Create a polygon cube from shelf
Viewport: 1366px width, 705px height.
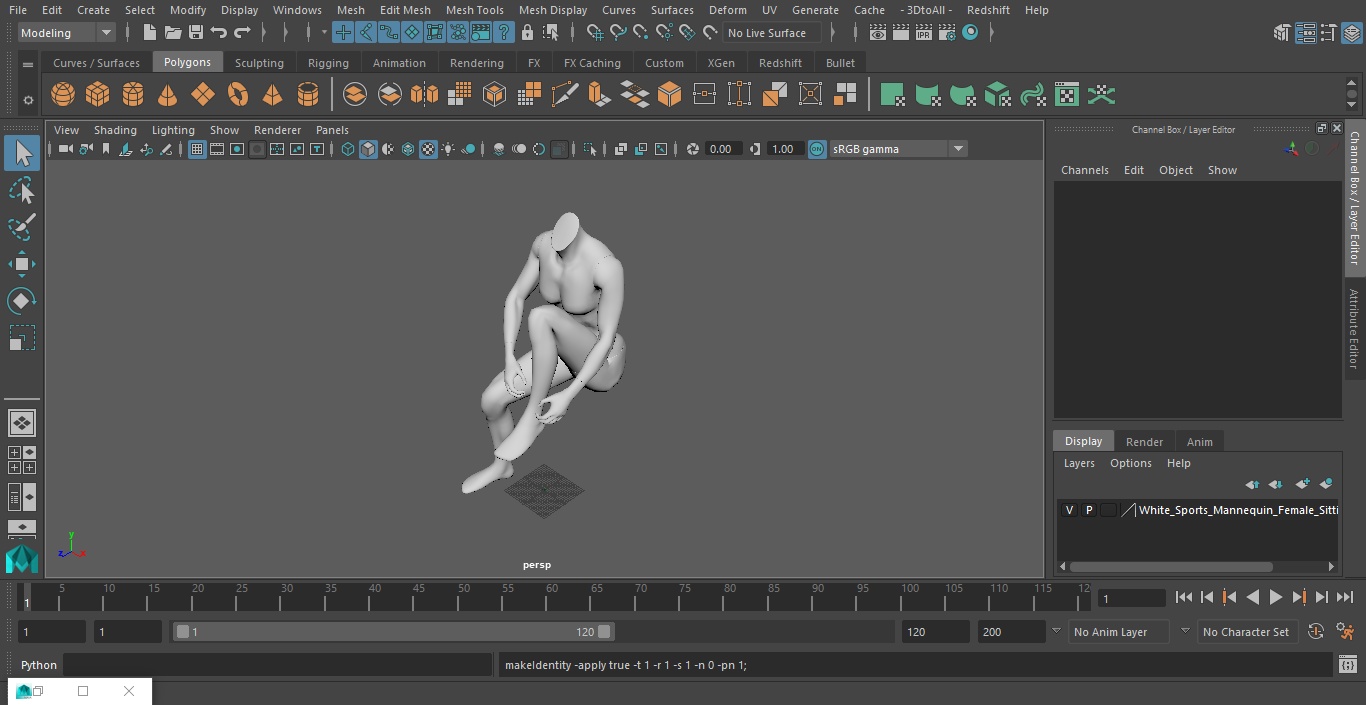98,95
